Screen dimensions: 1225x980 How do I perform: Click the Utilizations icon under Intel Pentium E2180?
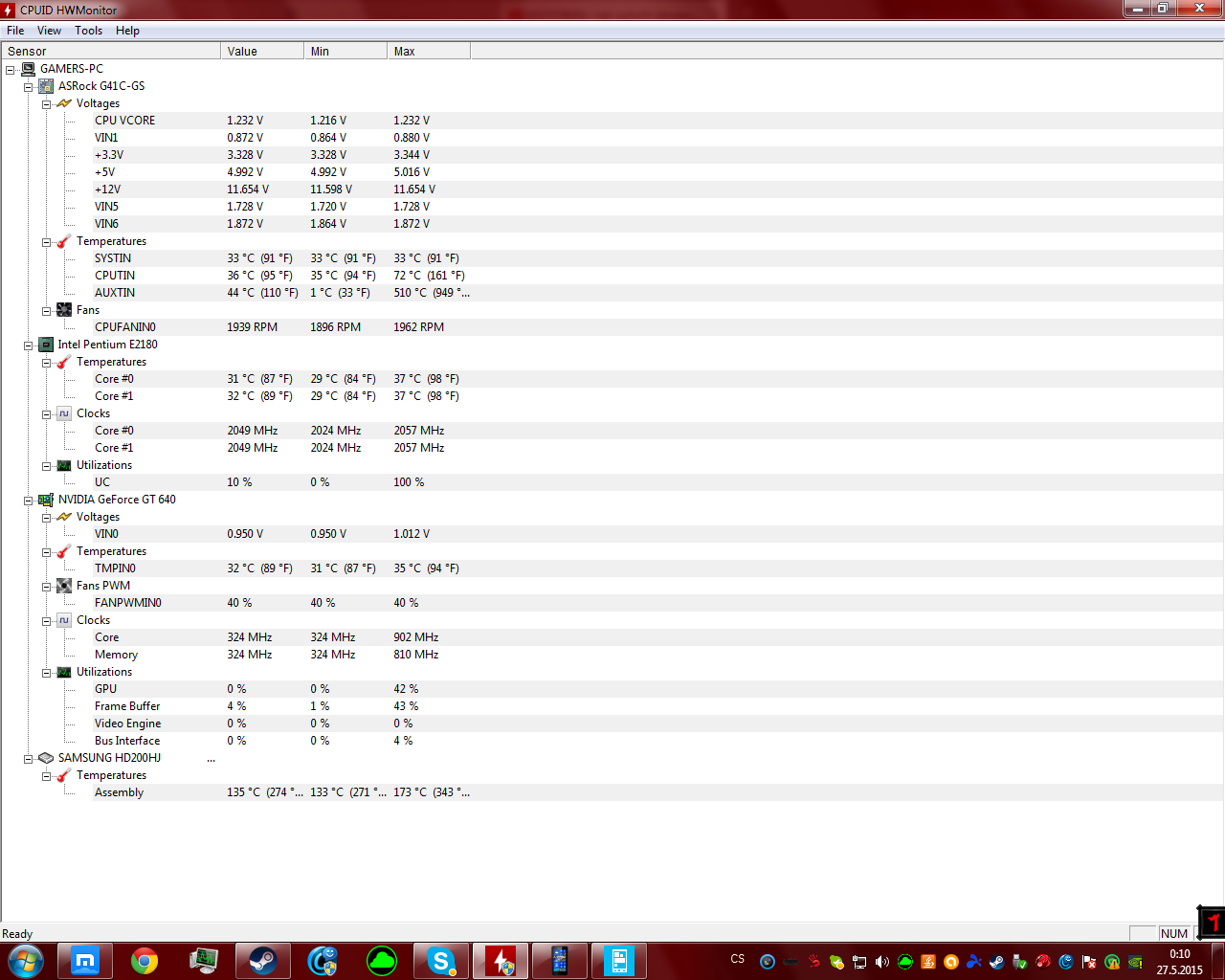(64, 465)
